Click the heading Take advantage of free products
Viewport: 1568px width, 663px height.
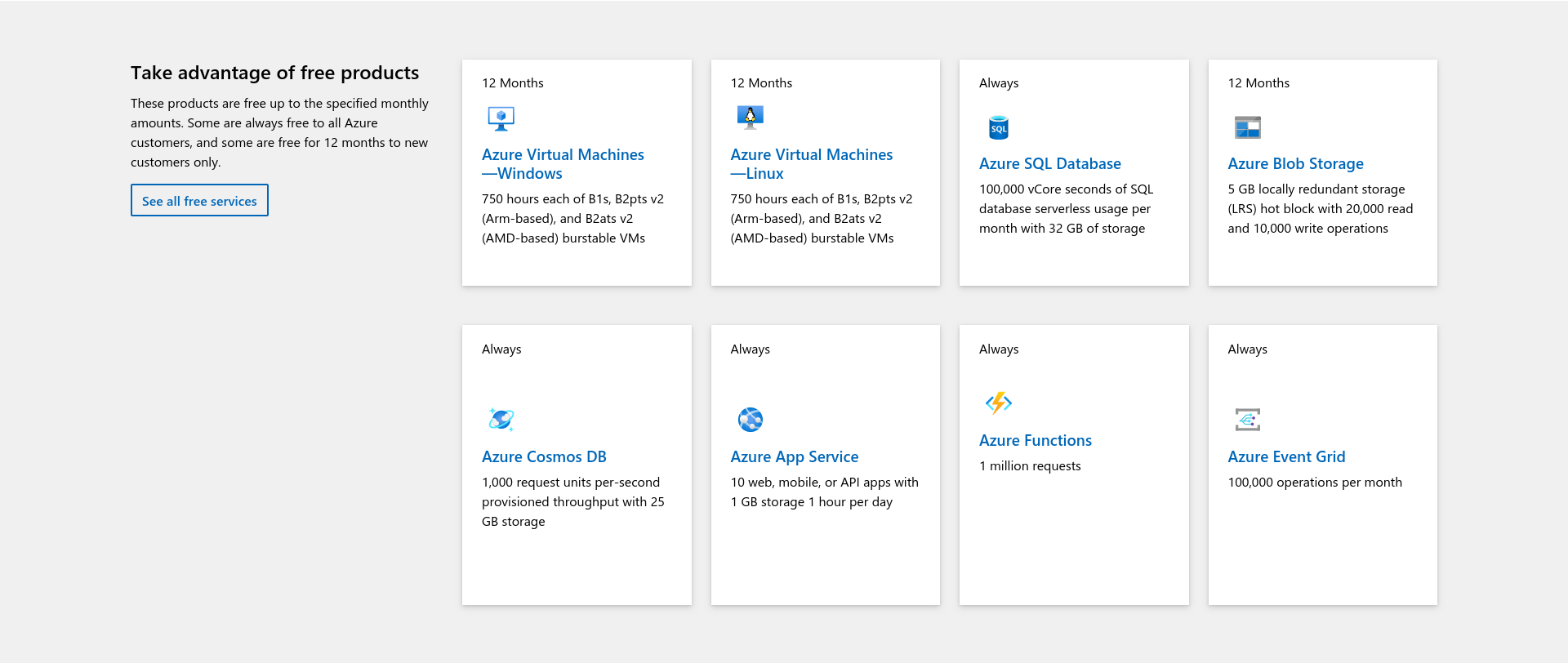click(274, 73)
